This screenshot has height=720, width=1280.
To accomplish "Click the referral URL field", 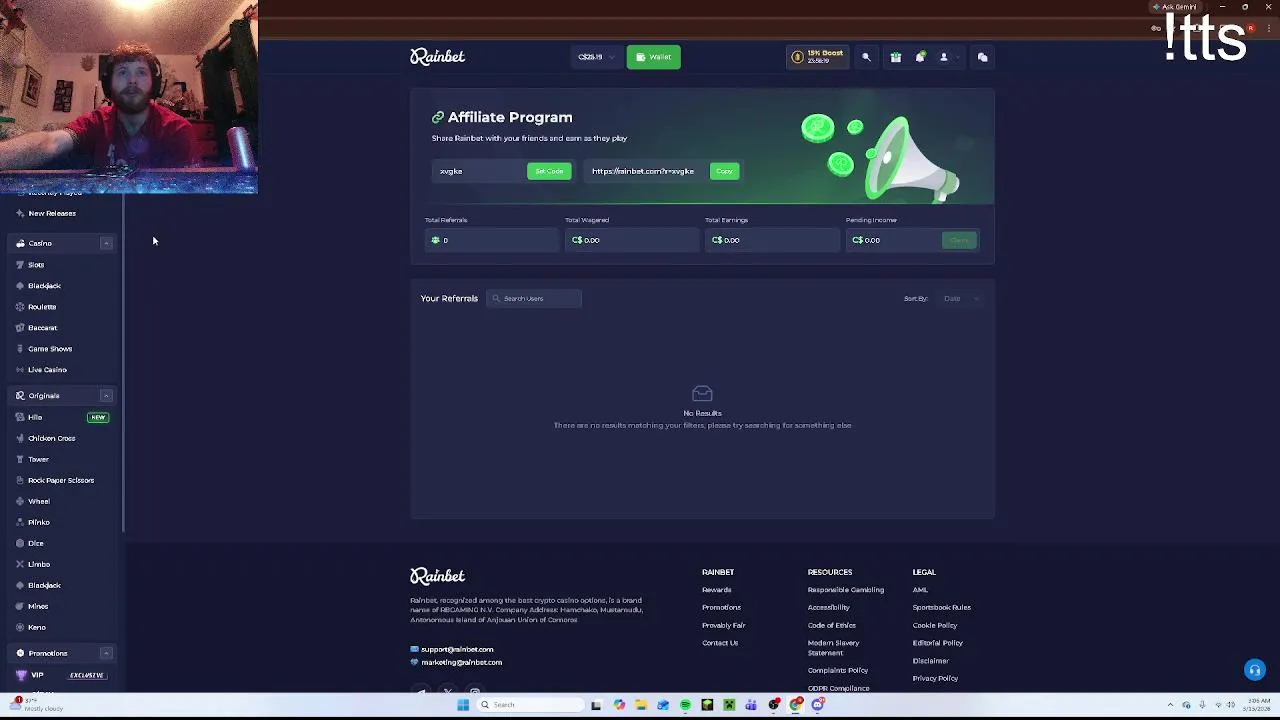I will coord(647,171).
